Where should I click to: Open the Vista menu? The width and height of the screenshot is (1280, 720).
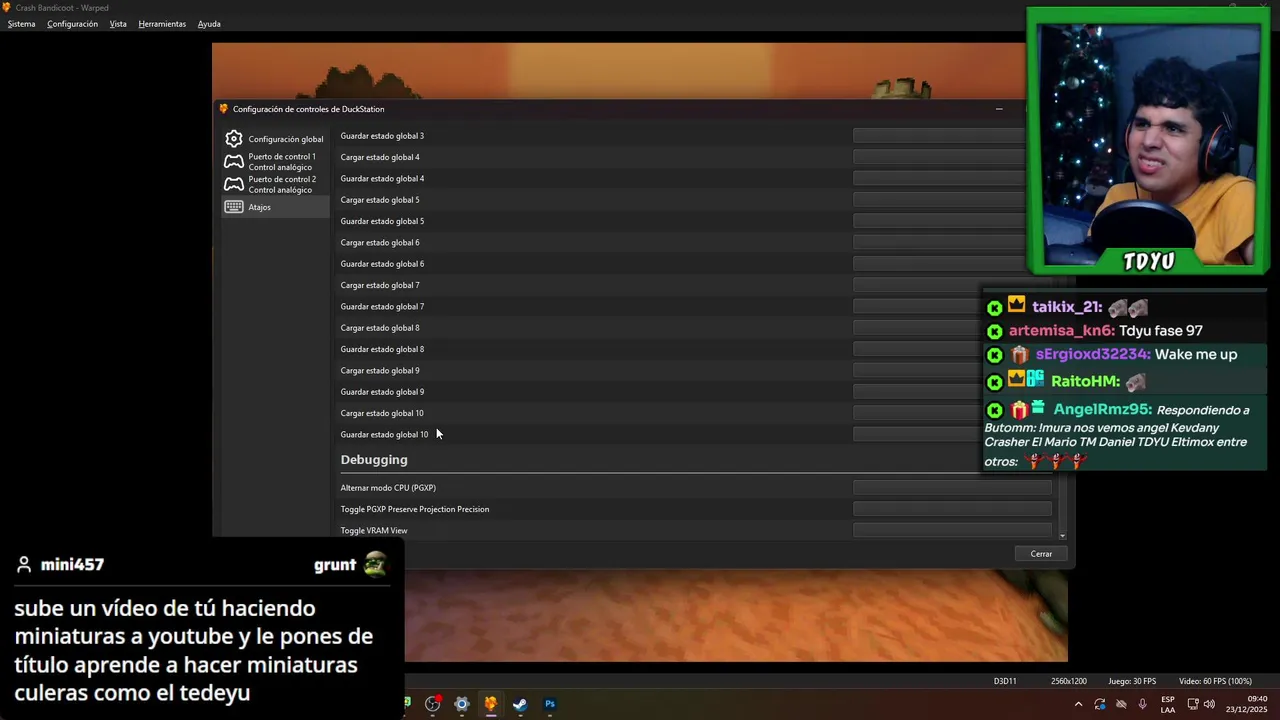pos(118,24)
